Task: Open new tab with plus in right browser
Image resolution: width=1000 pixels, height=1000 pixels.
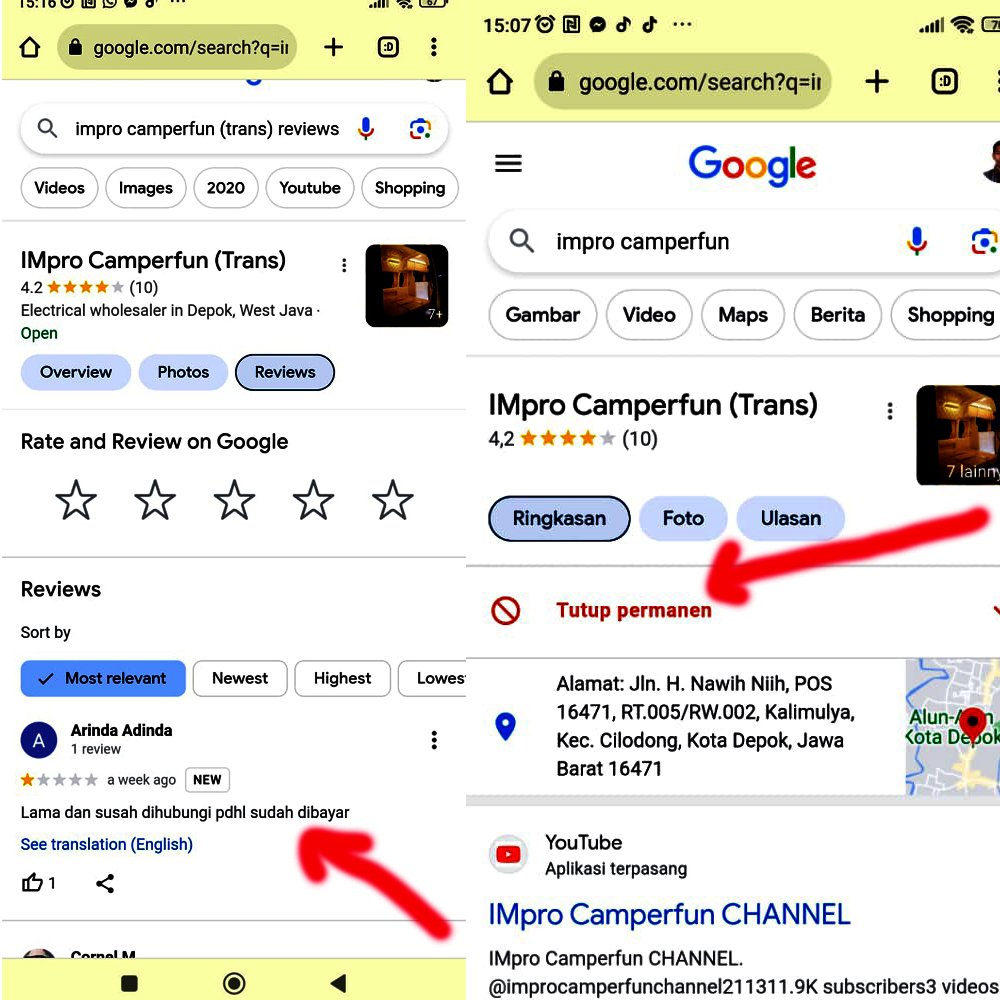Action: 877,82
